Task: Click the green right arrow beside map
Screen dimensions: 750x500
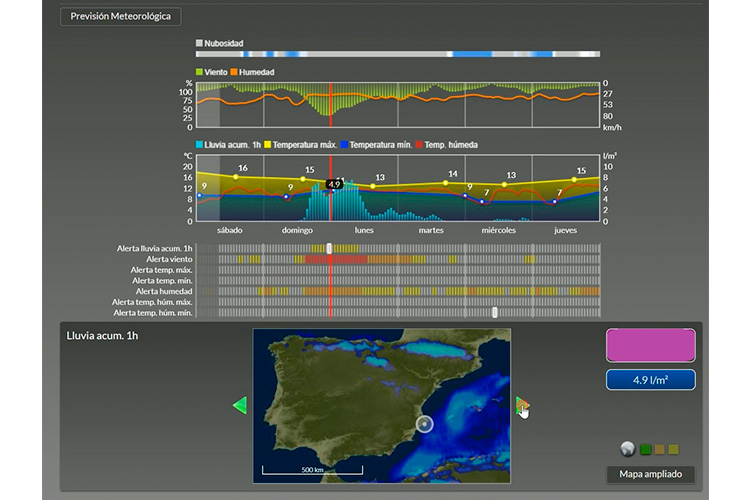Action: [x=520, y=405]
